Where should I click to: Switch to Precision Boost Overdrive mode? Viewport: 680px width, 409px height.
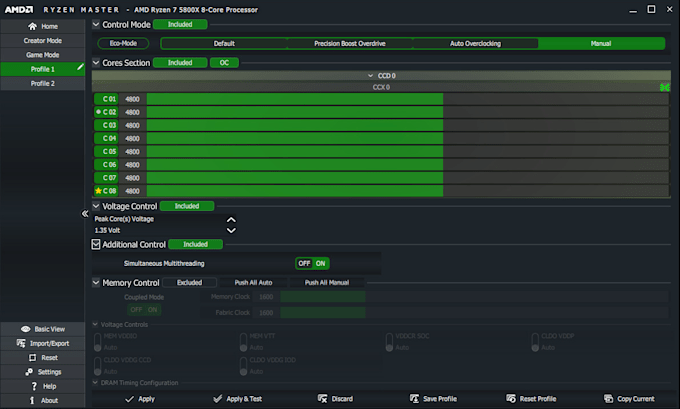click(350, 44)
